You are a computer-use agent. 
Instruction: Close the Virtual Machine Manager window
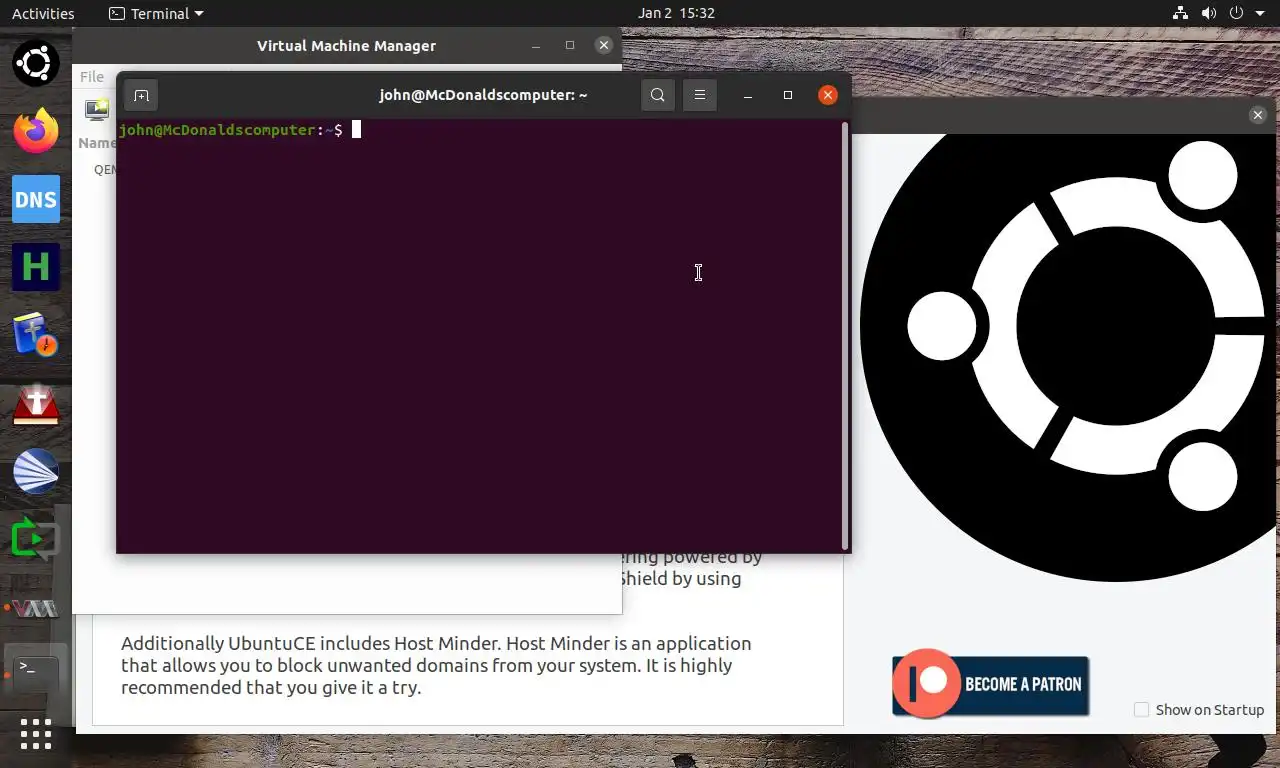click(603, 45)
